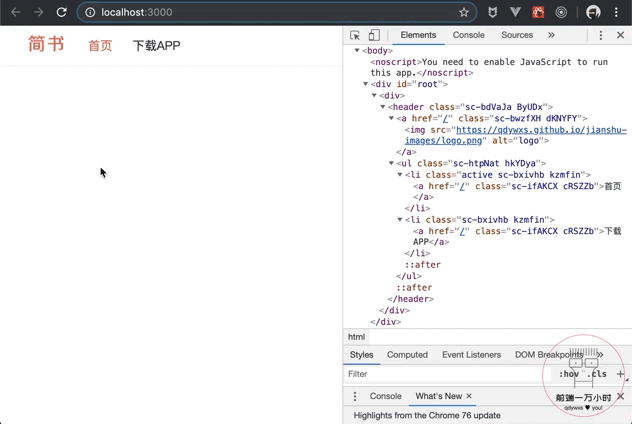The height and width of the screenshot is (424, 632).
Task: Collapse the ul sc-htpNat node
Action: click(391, 163)
